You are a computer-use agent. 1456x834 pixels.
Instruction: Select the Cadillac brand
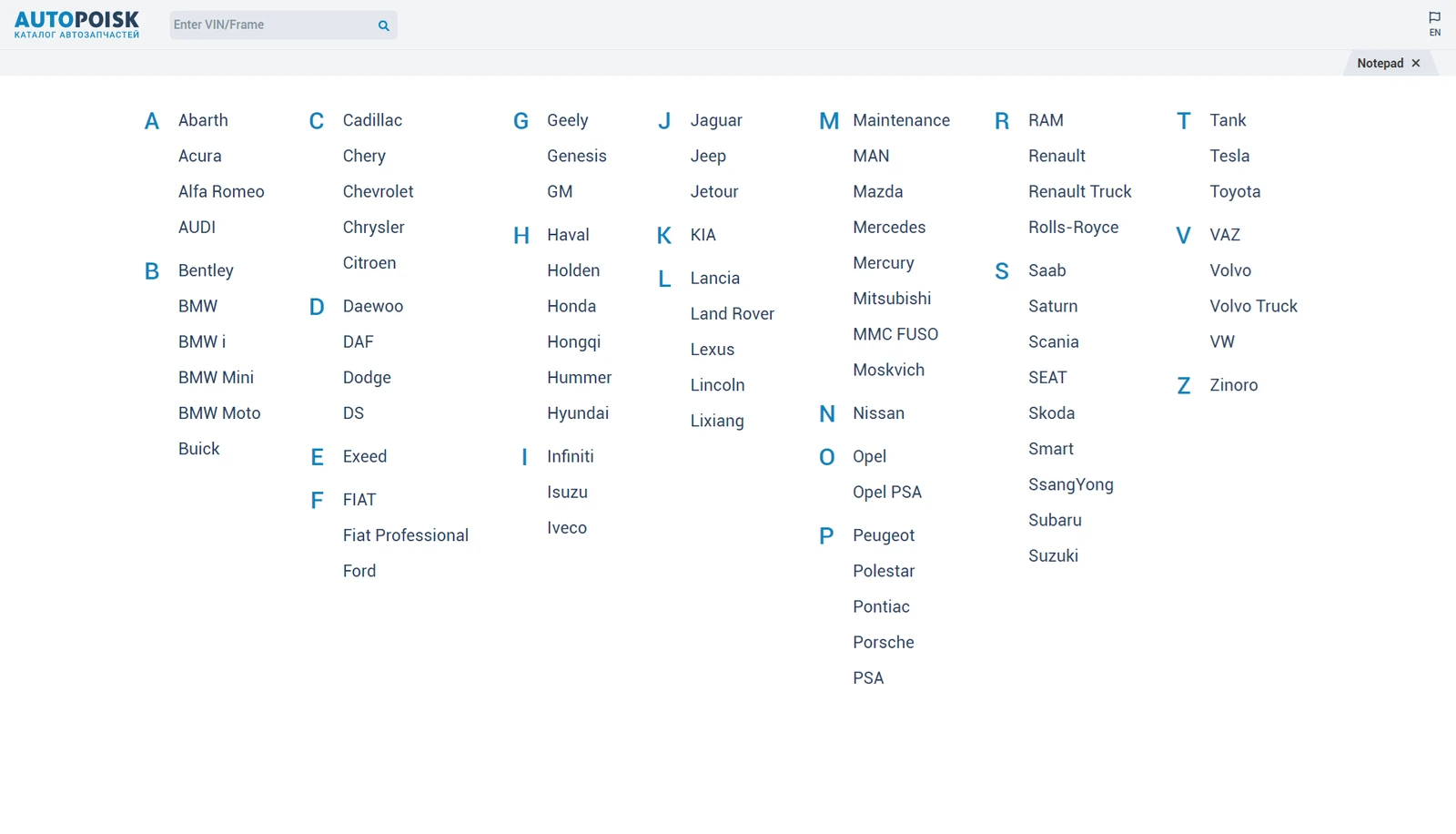(372, 120)
